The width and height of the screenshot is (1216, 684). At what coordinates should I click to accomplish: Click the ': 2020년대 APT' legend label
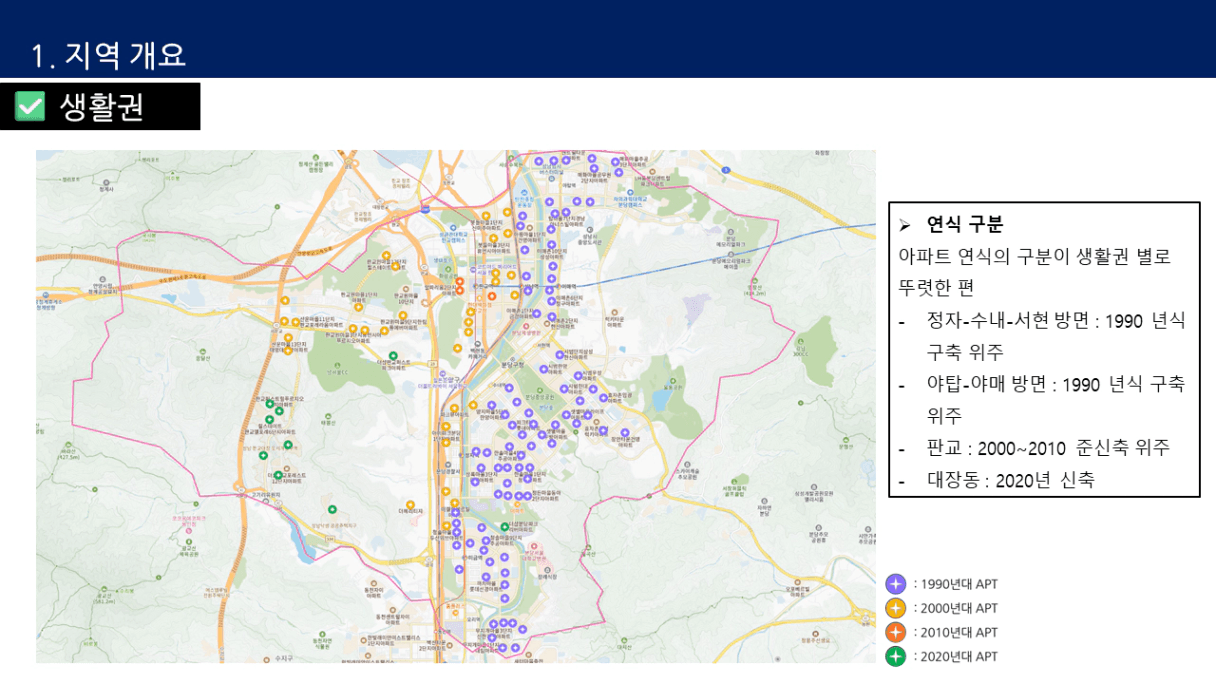coord(956,656)
